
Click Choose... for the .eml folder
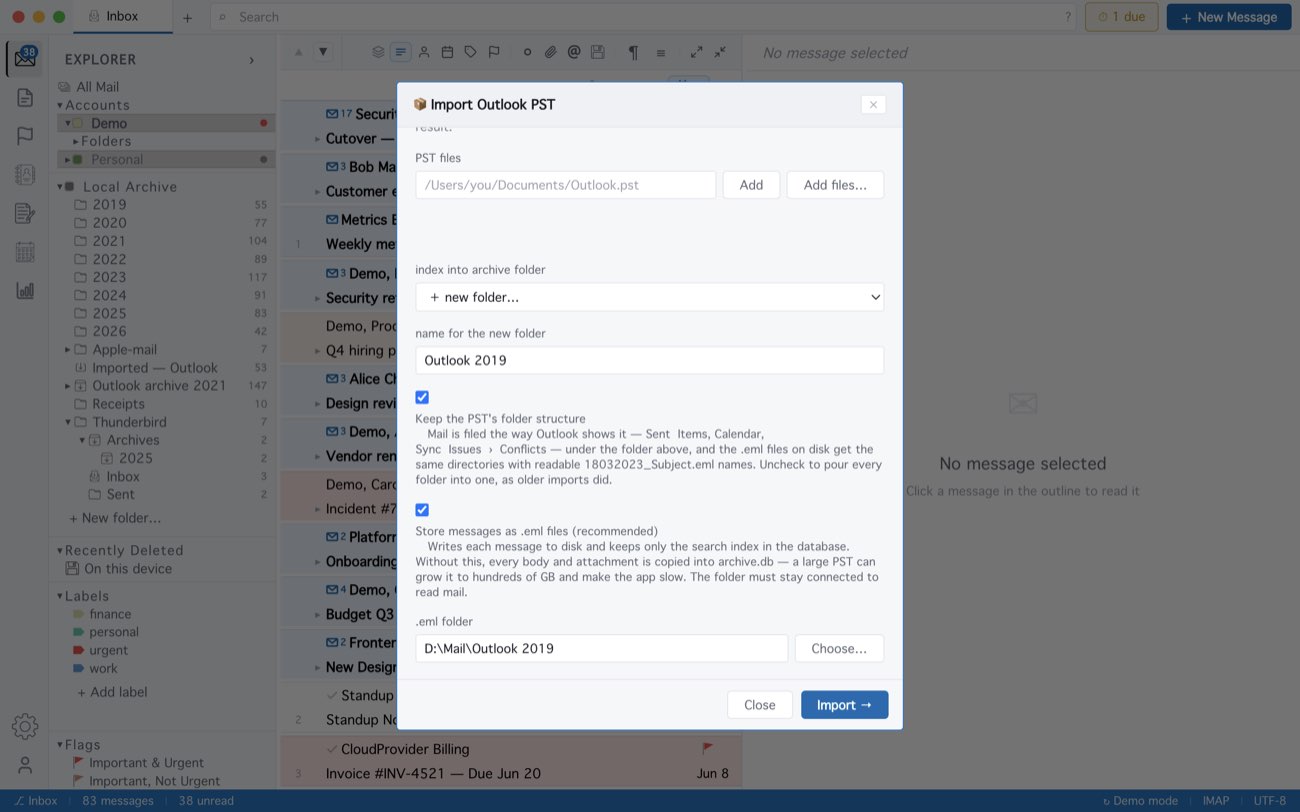tap(839, 648)
